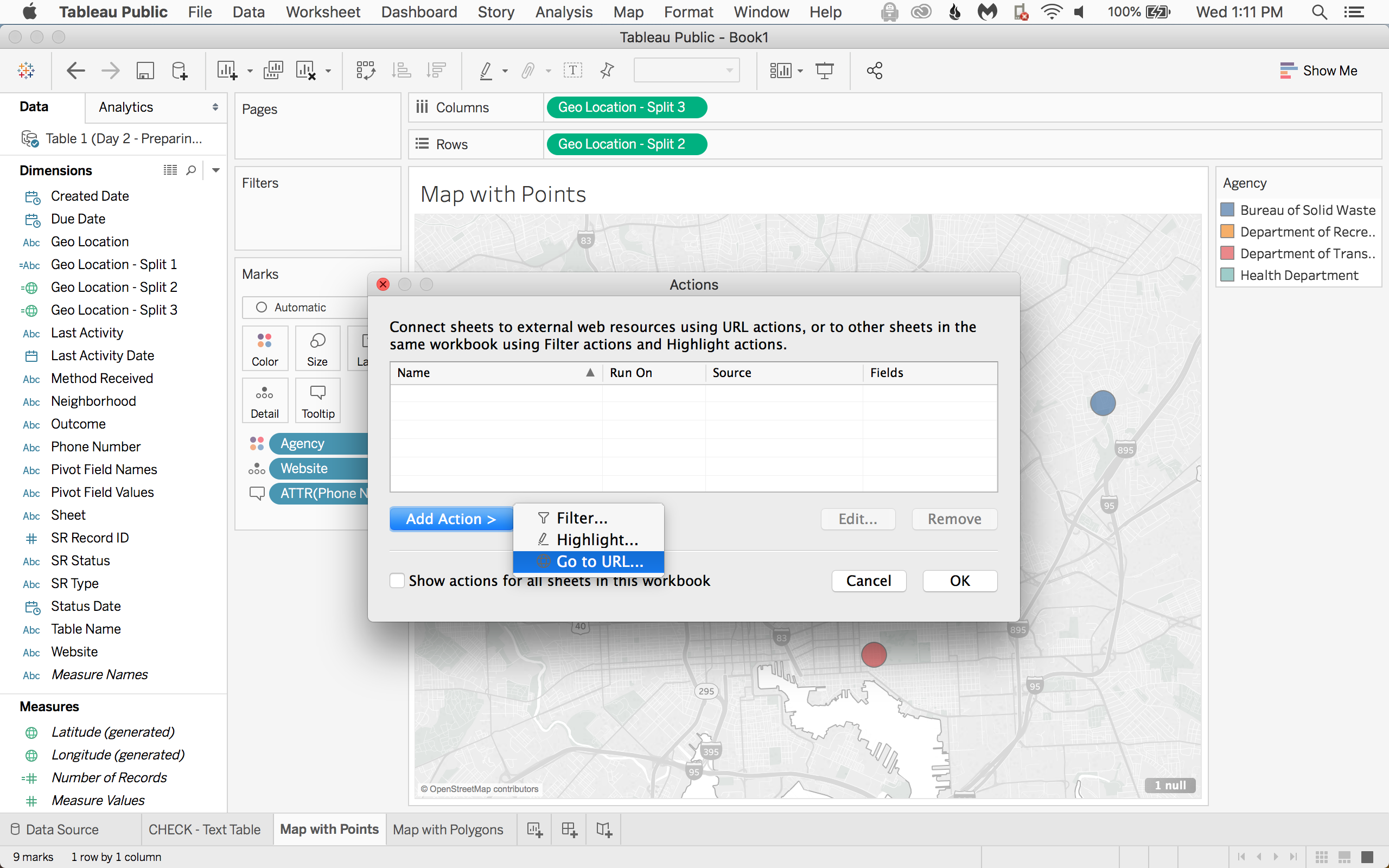The height and width of the screenshot is (868, 1389).
Task: Add a new data source icon
Action: 179,71
